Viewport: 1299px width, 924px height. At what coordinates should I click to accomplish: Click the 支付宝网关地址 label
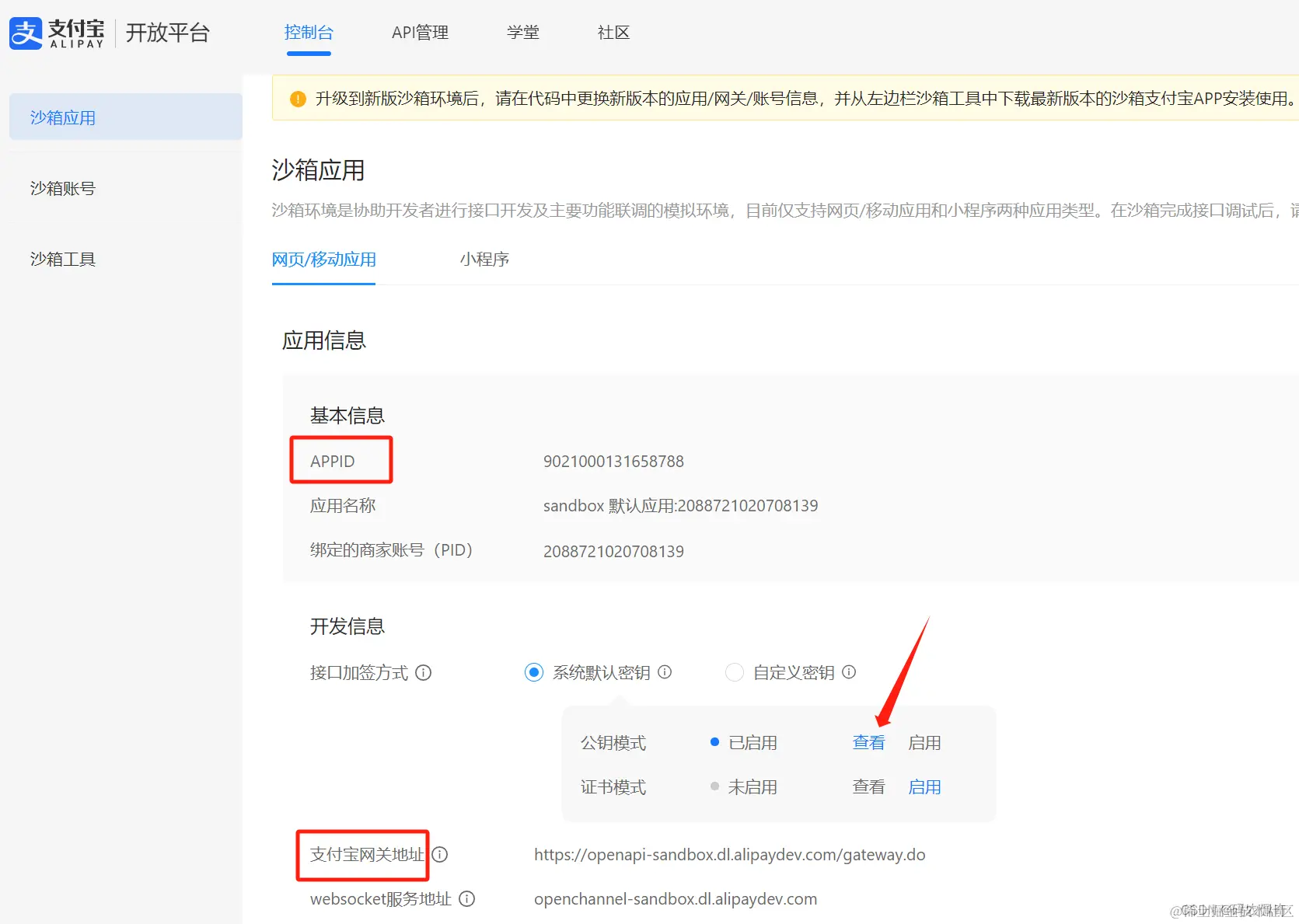click(x=367, y=855)
